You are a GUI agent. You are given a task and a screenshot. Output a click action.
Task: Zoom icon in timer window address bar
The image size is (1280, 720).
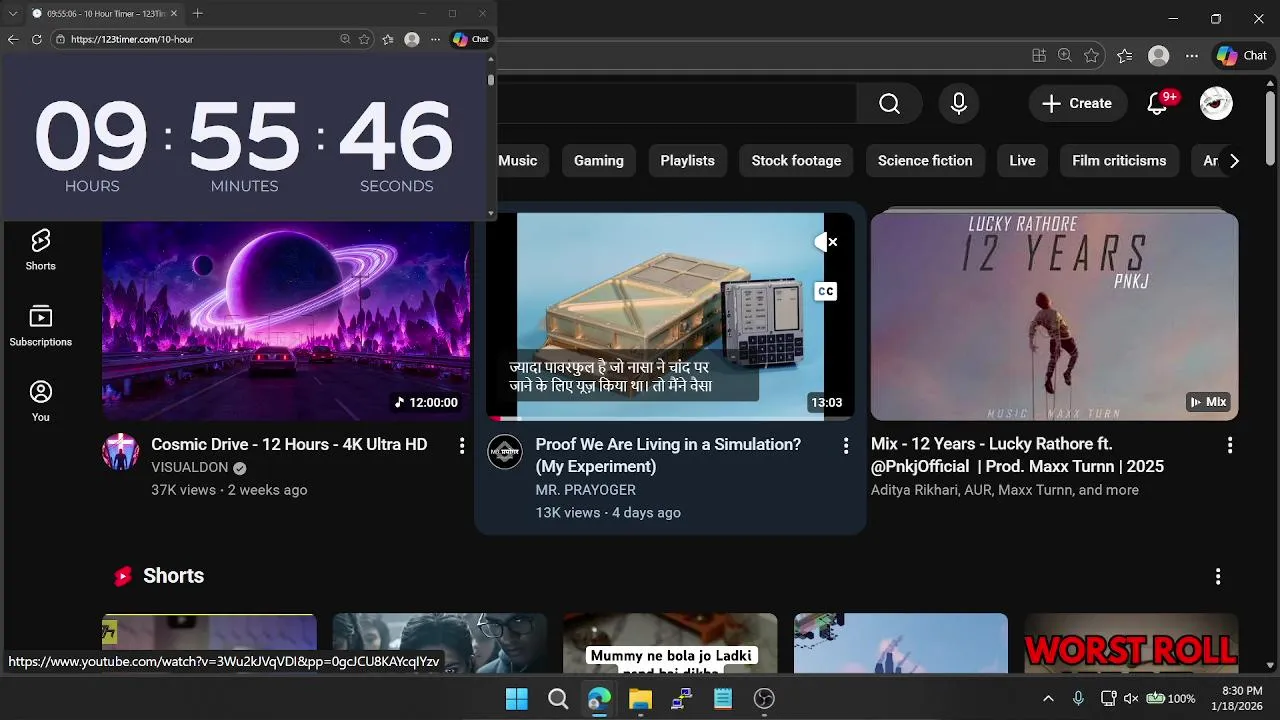(345, 39)
